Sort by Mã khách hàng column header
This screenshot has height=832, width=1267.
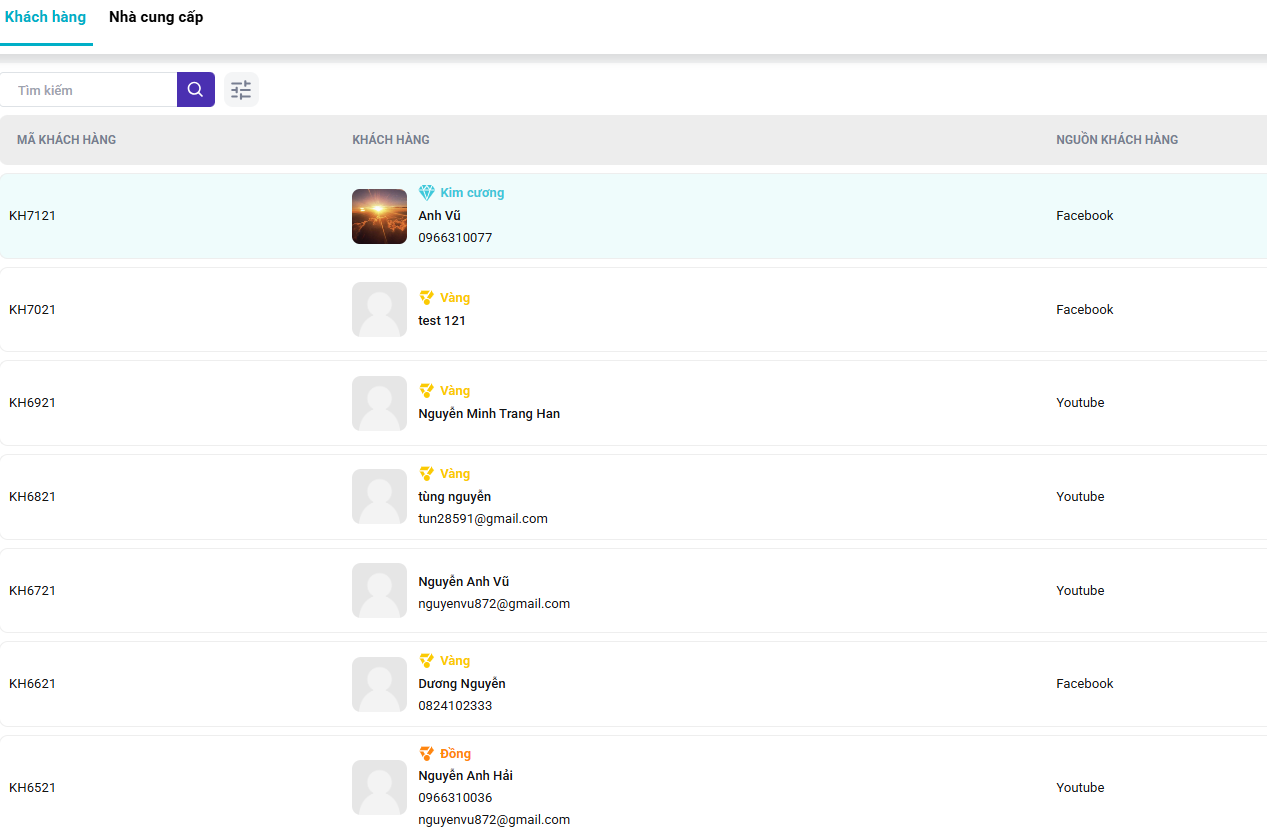tap(66, 140)
